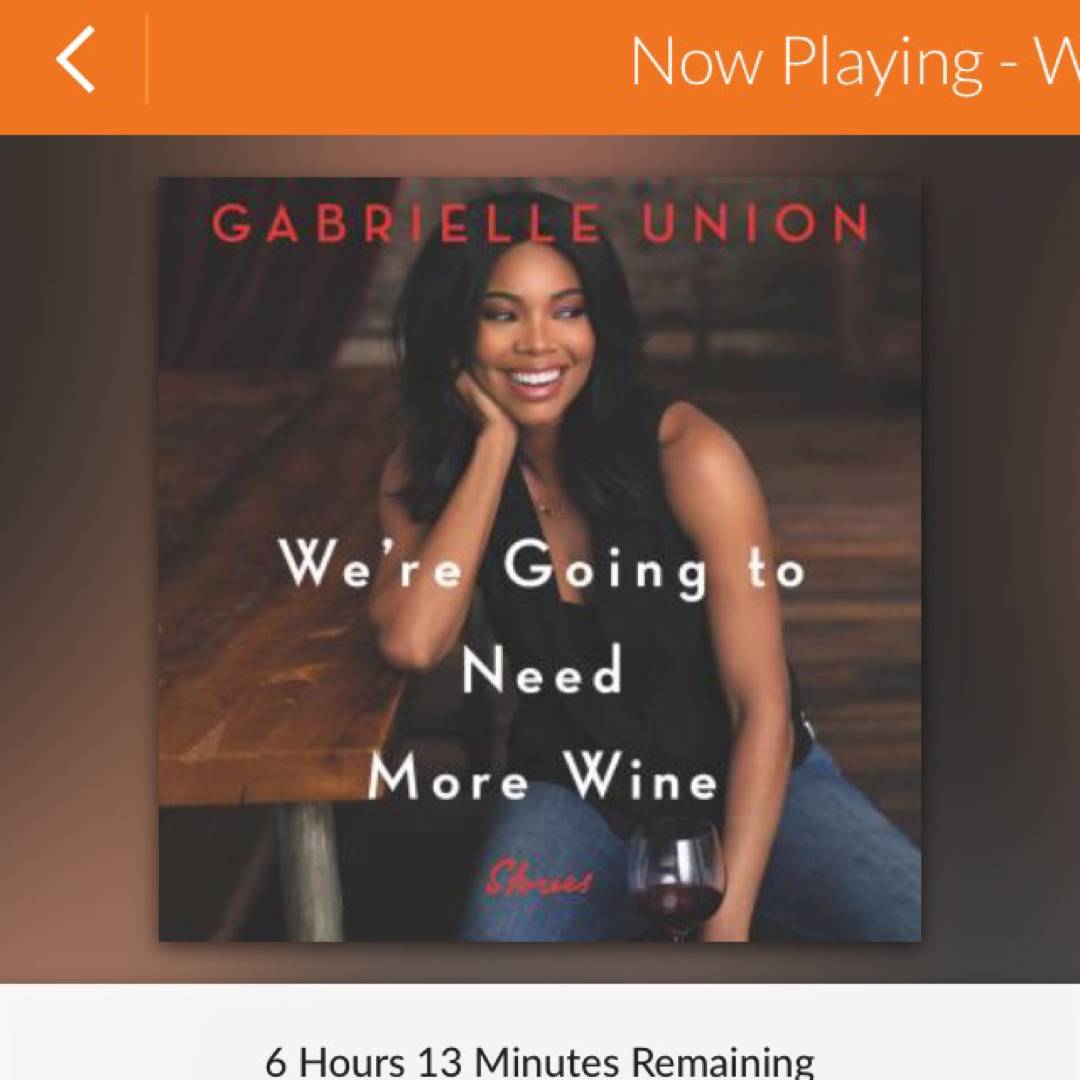This screenshot has width=1080, height=1080.
Task: Tap the 6 Hours 13 Minutes Remaining label
Action: click(x=540, y=1061)
